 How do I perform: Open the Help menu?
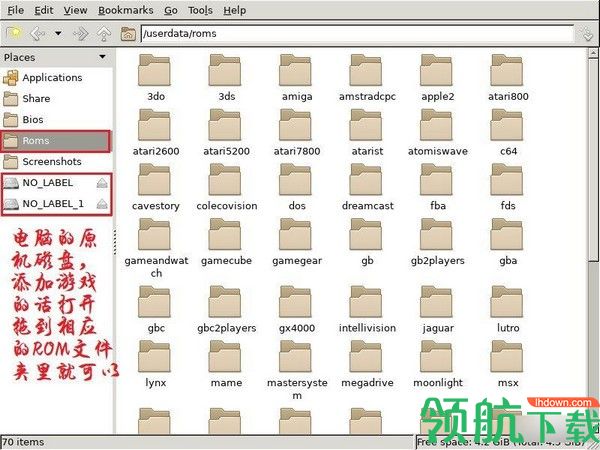[235, 10]
